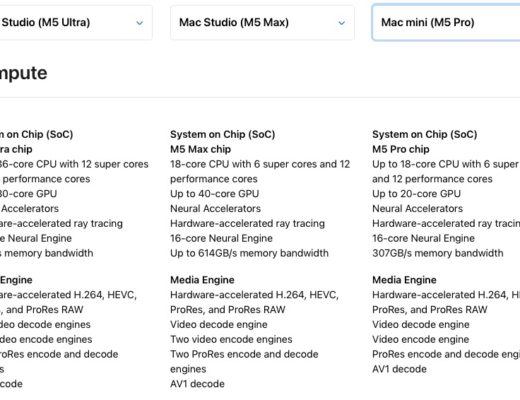Open the Mac mini (M5 Pro) model dropdown
This screenshot has width=520, height=400.
446,23
